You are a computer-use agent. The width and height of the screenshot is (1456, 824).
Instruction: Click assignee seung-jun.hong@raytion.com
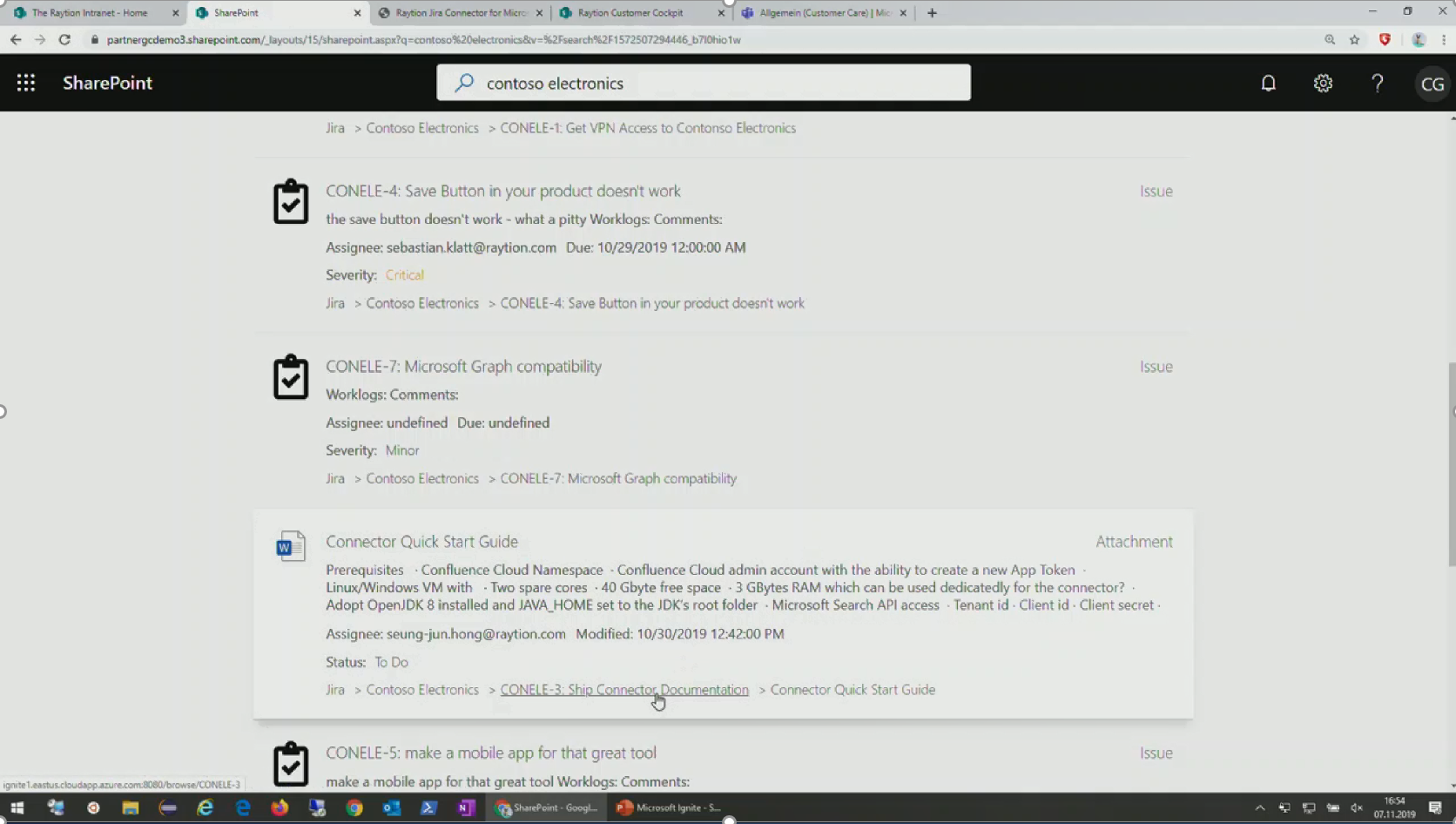(x=476, y=634)
